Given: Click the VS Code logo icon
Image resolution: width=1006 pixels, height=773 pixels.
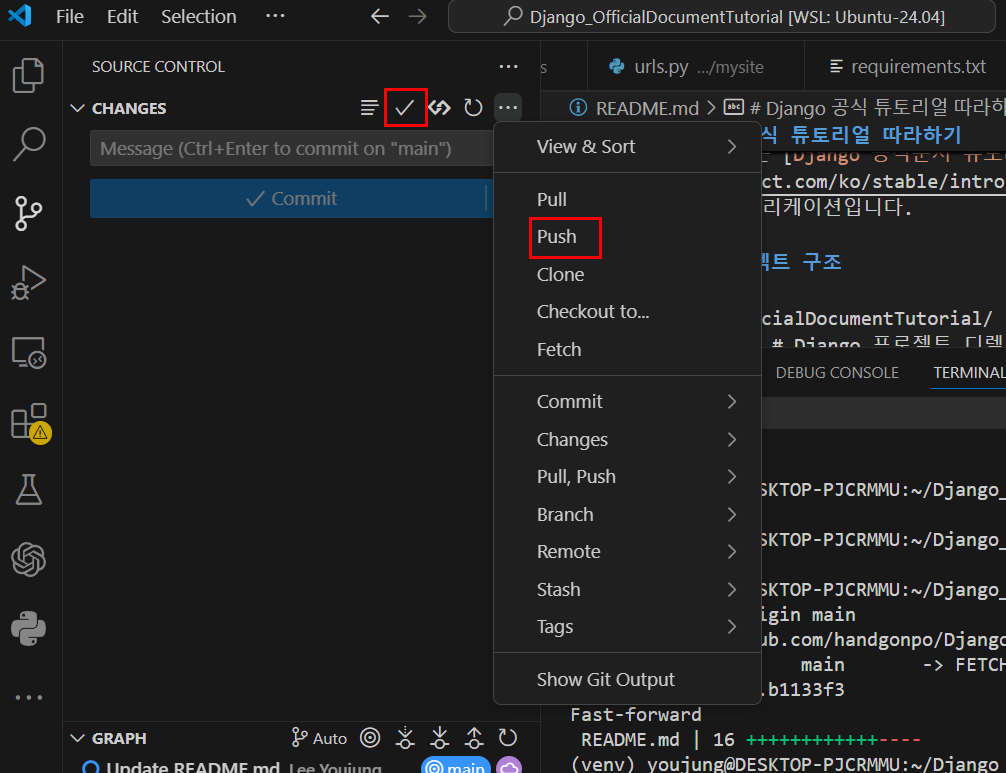Looking at the screenshot, I should (x=19, y=16).
